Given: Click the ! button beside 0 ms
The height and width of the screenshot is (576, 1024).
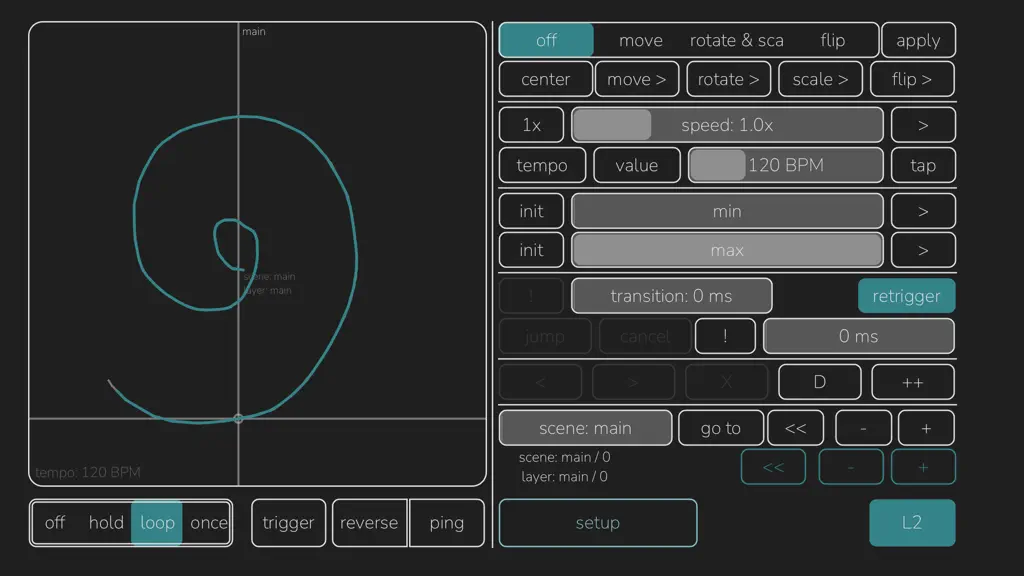Looking at the screenshot, I should click(x=725, y=336).
